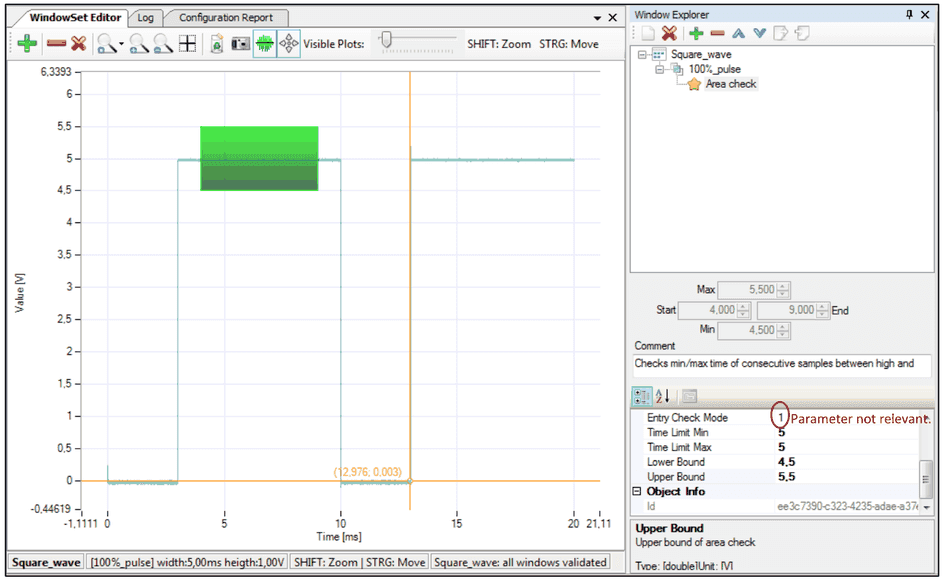Image resolution: width=943 pixels, height=580 pixels.
Task: Click the export page icon in Window Explorer
Action: click(x=780, y=33)
